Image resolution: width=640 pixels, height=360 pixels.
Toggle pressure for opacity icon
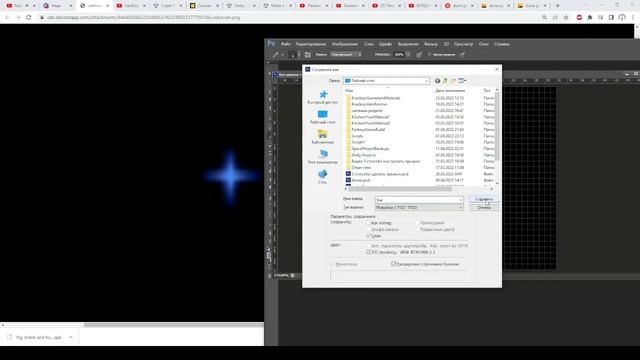(419, 55)
